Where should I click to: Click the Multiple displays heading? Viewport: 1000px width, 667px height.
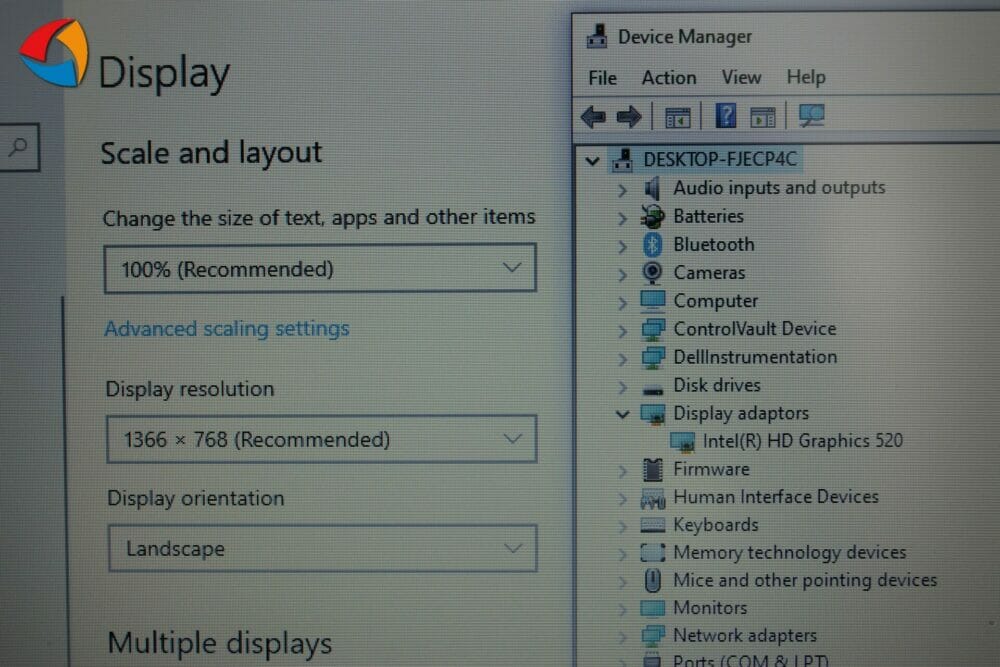[220, 643]
